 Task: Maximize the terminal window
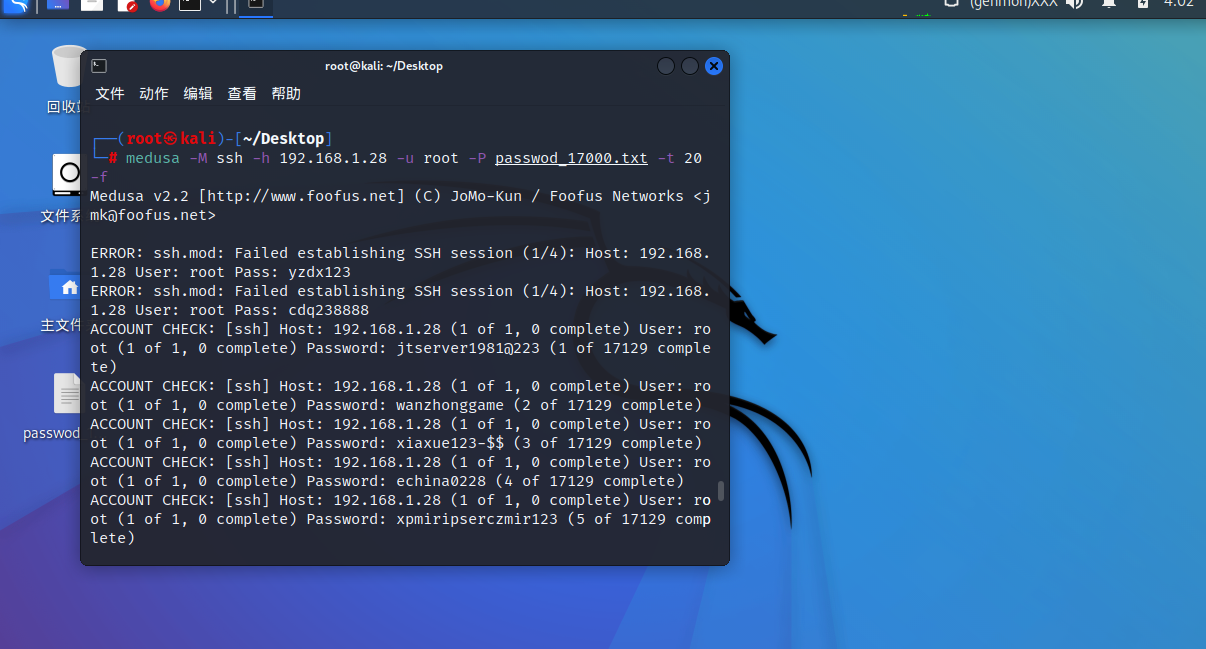pyautogui.click(x=690, y=66)
